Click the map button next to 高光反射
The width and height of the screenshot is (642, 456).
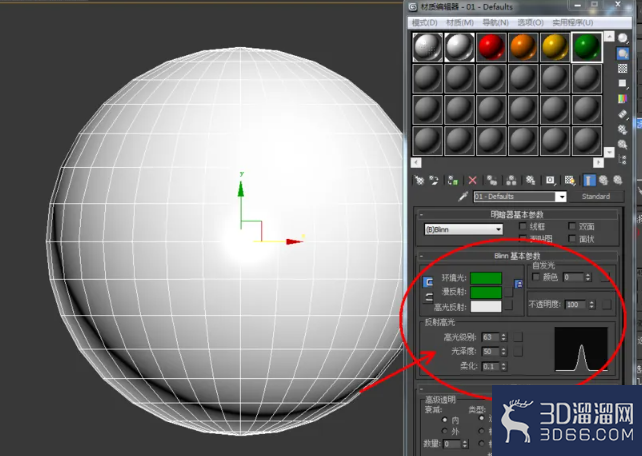coord(509,305)
